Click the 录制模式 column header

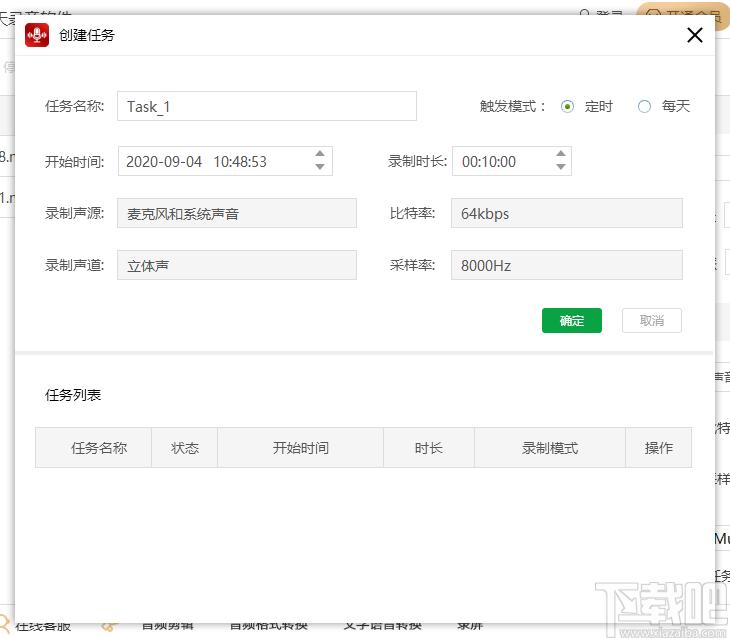(x=550, y=448)
